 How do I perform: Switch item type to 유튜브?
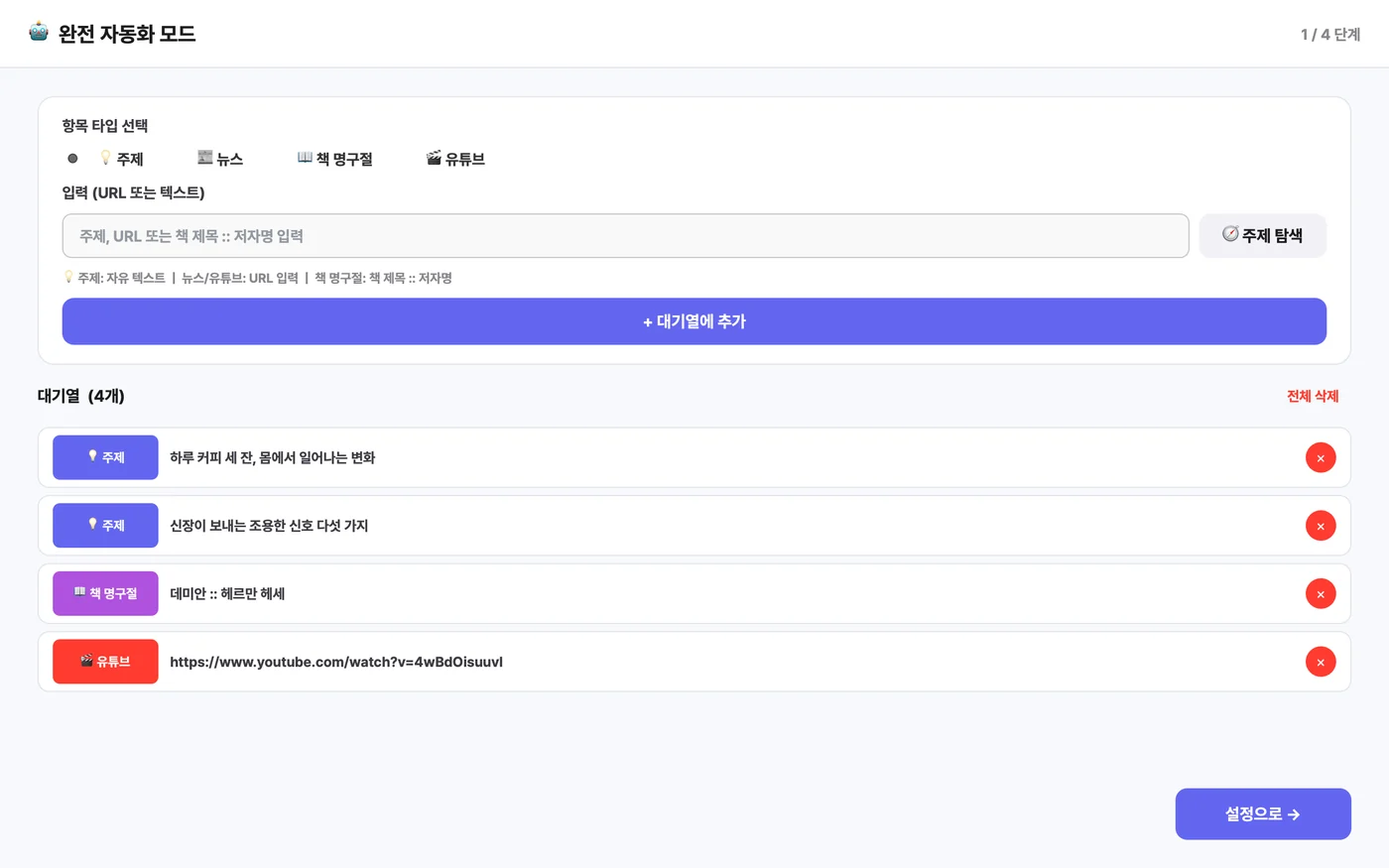455,159
